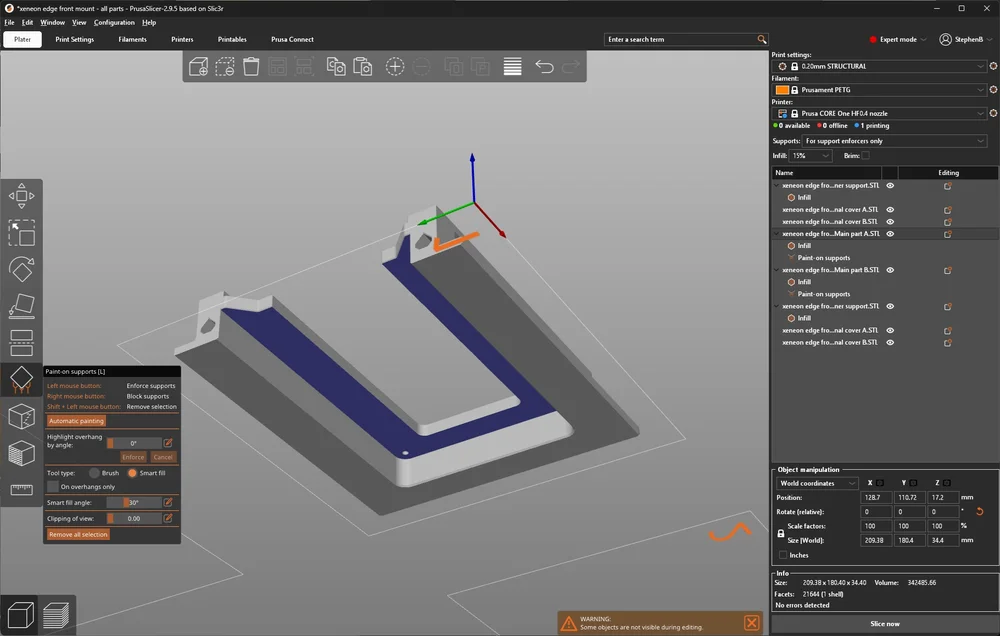Screen dimensions: 1000x636
Task: Open the Expert mode dropdown
Action: (x=898, y=40)
